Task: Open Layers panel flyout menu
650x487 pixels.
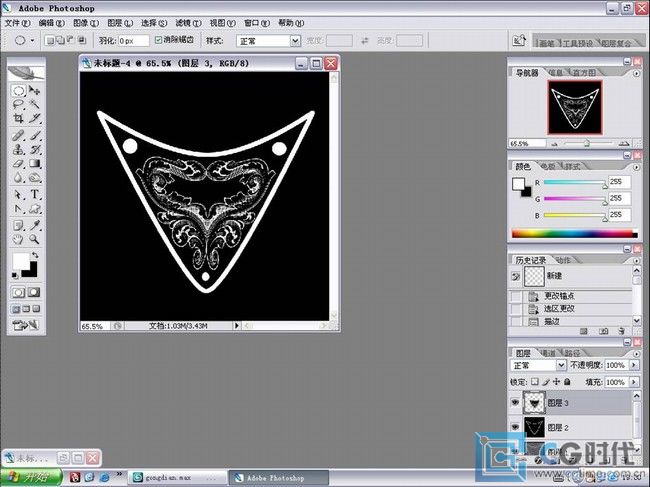Action: 636,354
